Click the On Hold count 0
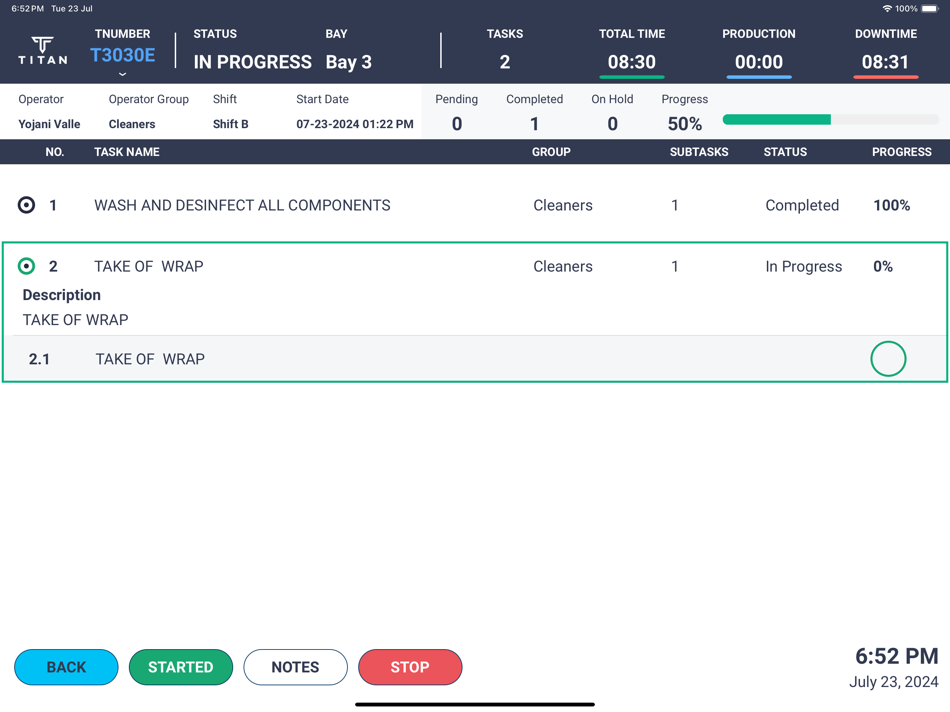Screen dimensions: 950x712 613,124
